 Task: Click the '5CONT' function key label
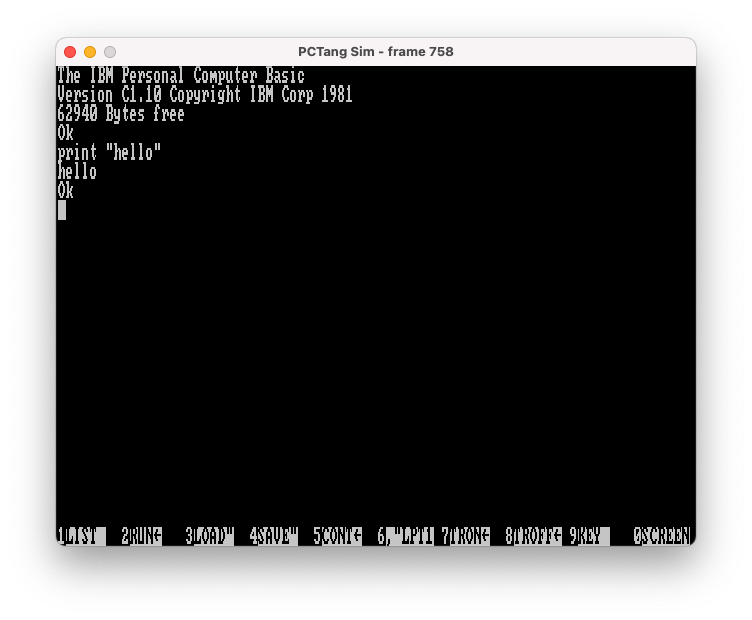click(x=338, y=536)
